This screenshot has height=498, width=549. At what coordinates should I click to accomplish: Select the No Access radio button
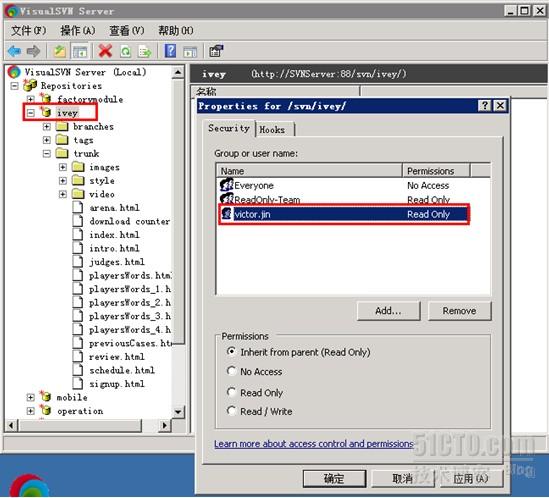coord(231,371)
